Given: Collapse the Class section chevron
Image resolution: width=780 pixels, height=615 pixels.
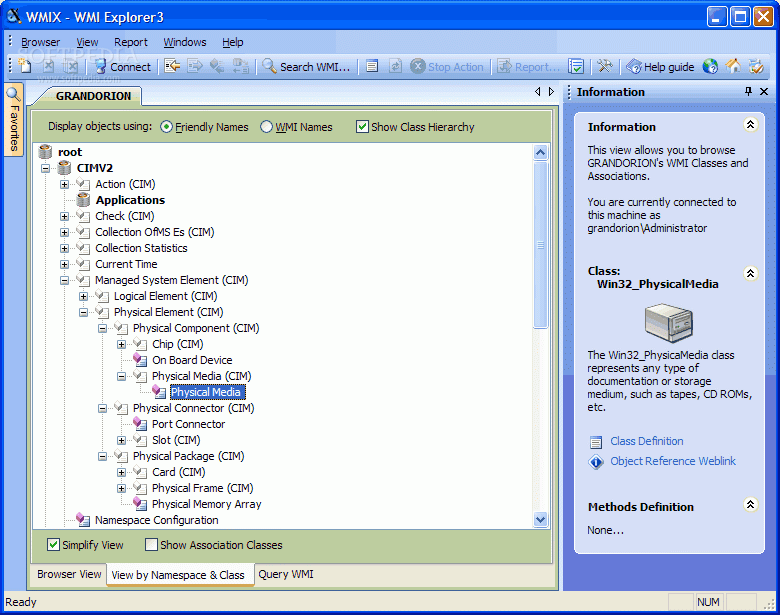Looking at the screenshot, I should (x=750, y=273).
